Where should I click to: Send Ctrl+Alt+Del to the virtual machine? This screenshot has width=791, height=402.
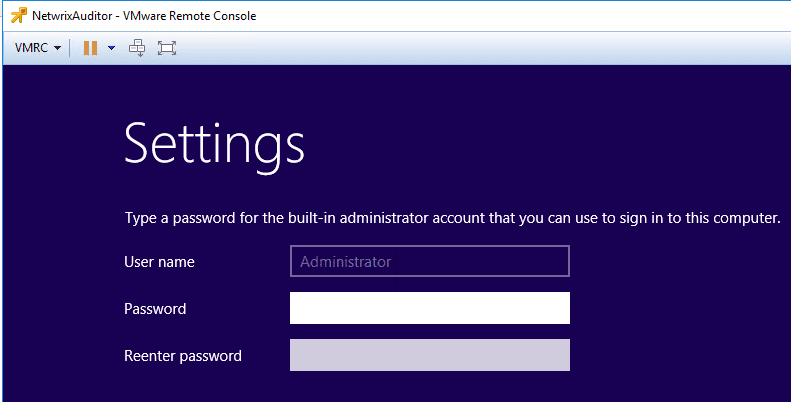pyautogui.click(x=138, y=48)
